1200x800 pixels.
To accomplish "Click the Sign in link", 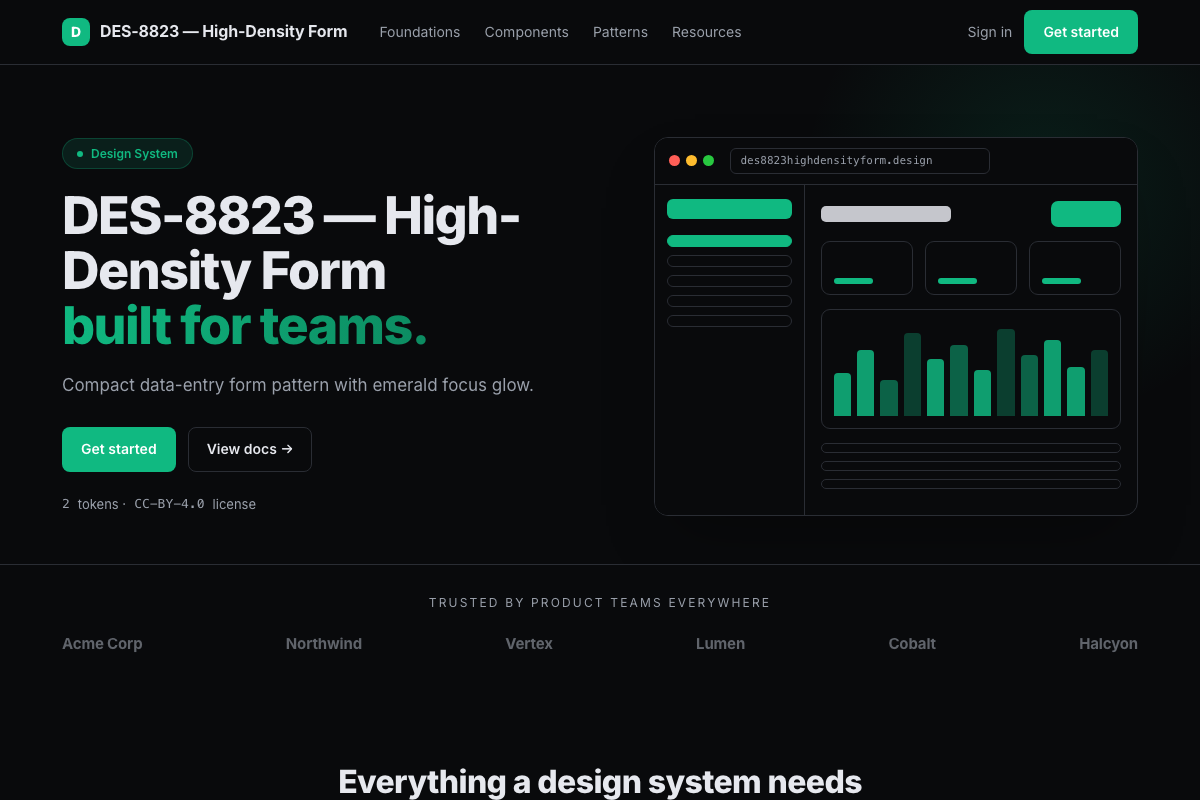I will pos(990,32).
